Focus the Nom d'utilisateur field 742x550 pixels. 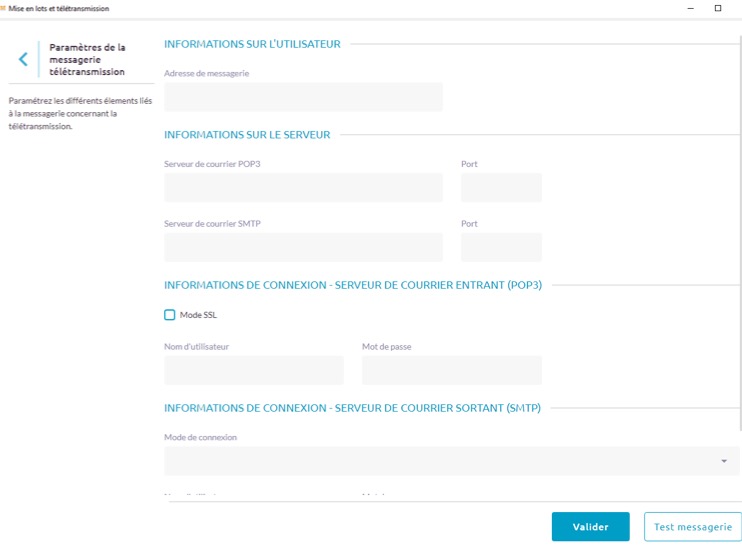254,370
